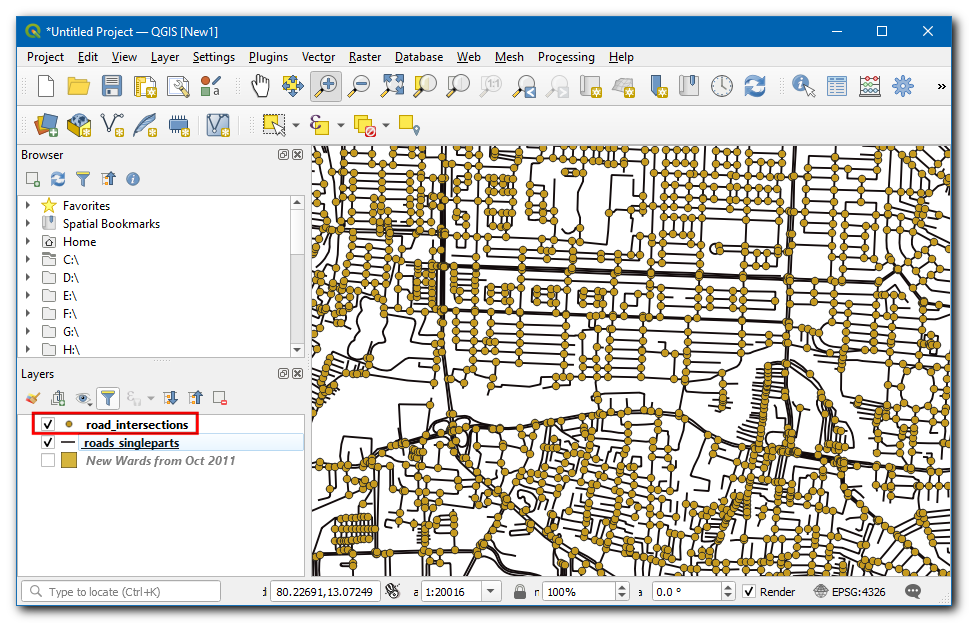Image resolution: width=969 pixels, height=623 pixels.
Task: Enable the New Wards from Oct 2011 layer
Action: [48, 461]
